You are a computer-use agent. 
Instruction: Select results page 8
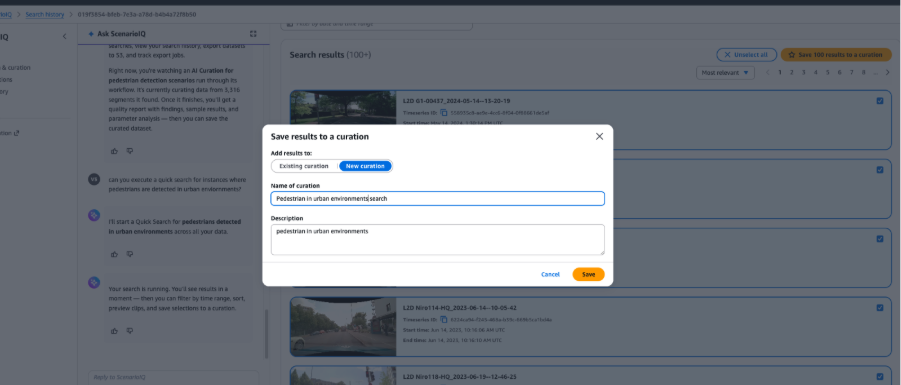coord(864,72)
